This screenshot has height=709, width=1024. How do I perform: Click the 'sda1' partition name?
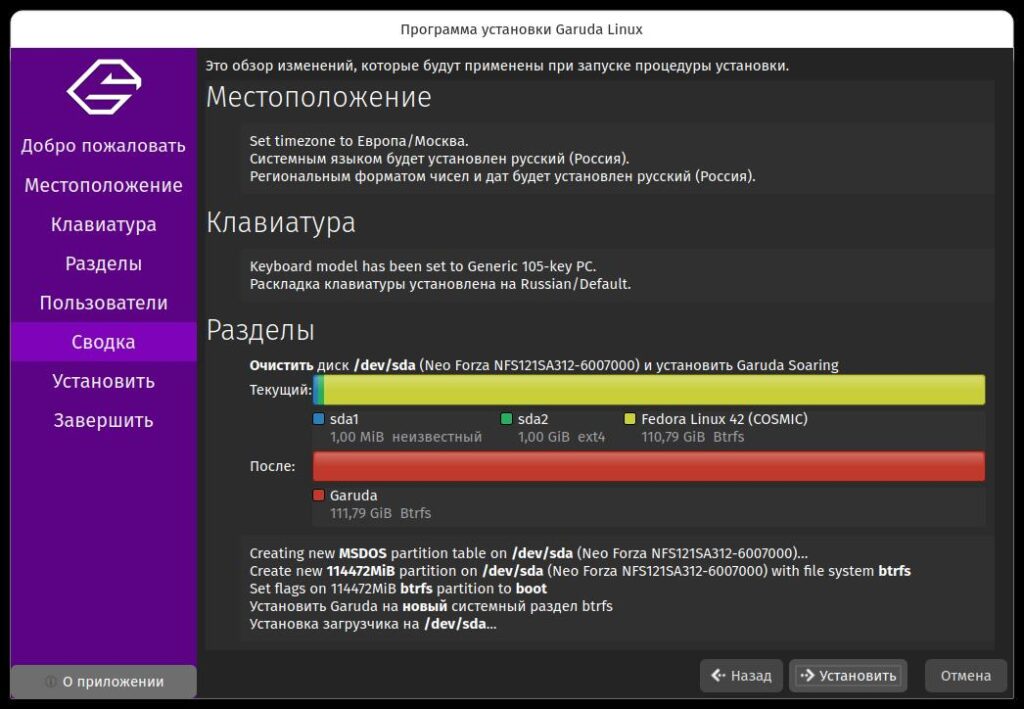(x=344, y=419)
